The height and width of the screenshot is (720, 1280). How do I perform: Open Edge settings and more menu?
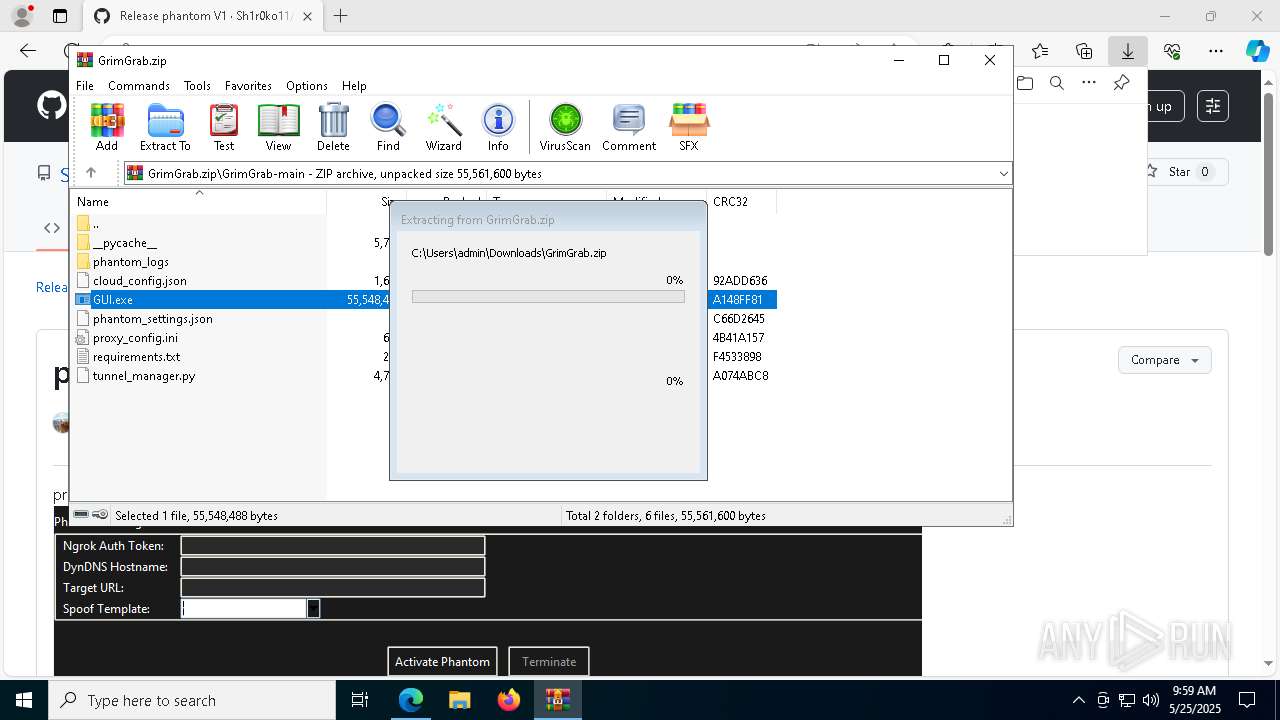click(1216, 51)
